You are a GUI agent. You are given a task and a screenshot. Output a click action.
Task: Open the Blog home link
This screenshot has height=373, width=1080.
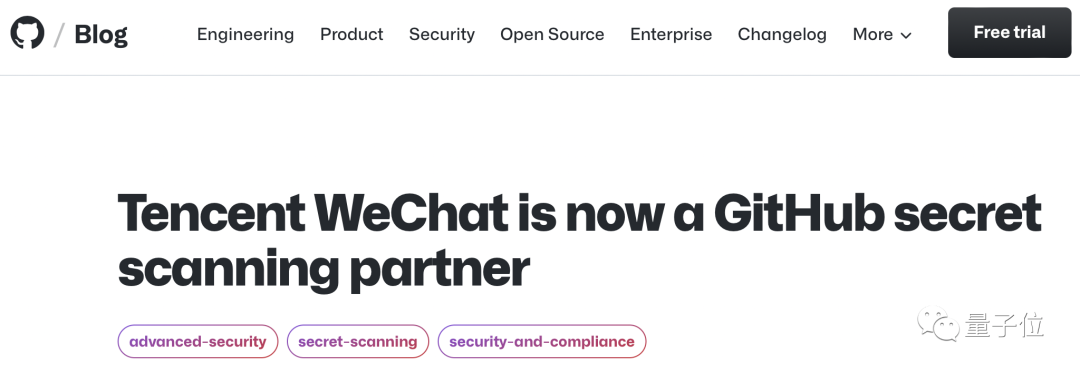click(101, 34)
